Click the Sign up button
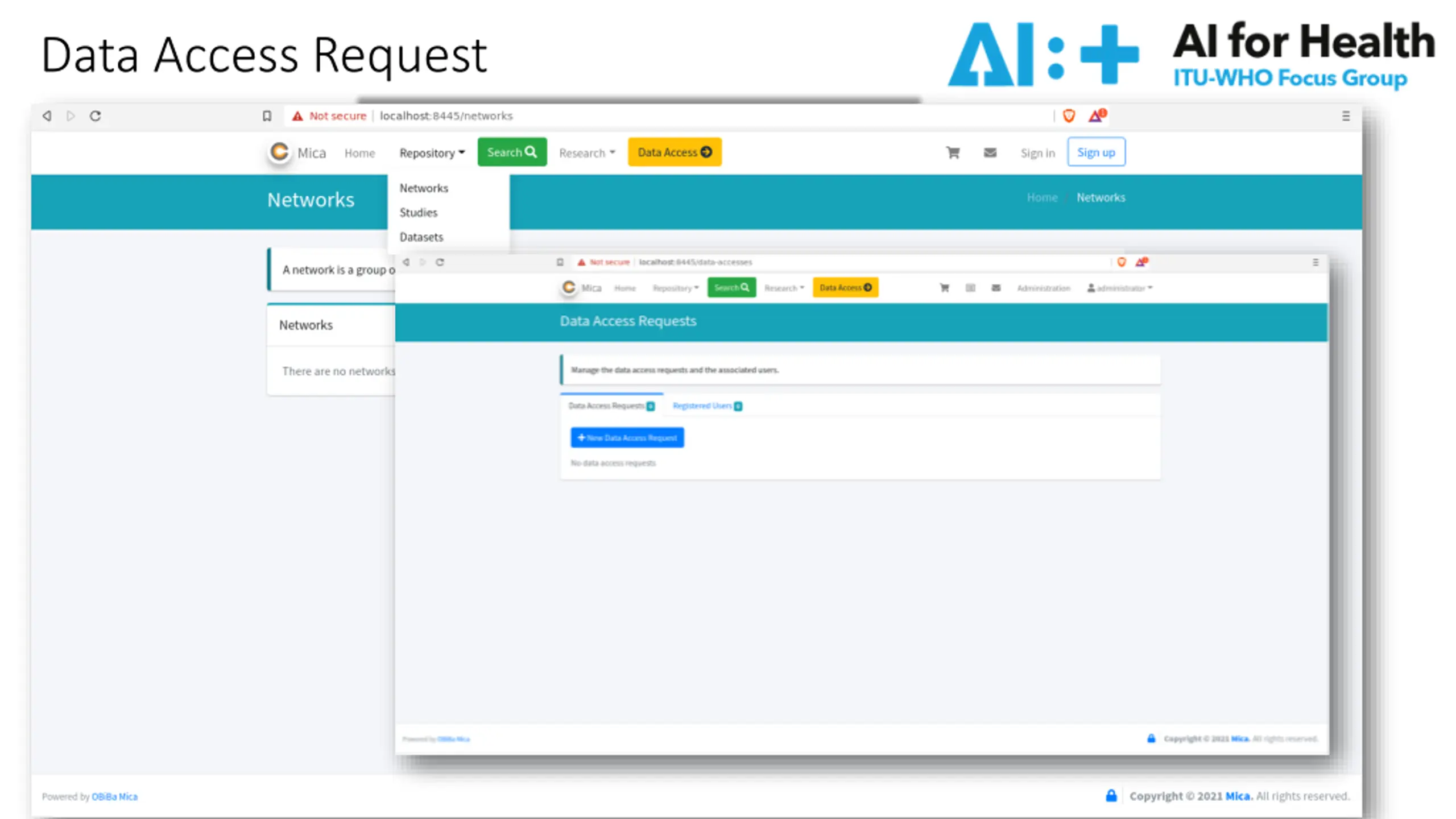This screenshot has width=1456, height=819. tap(1096, 152)
